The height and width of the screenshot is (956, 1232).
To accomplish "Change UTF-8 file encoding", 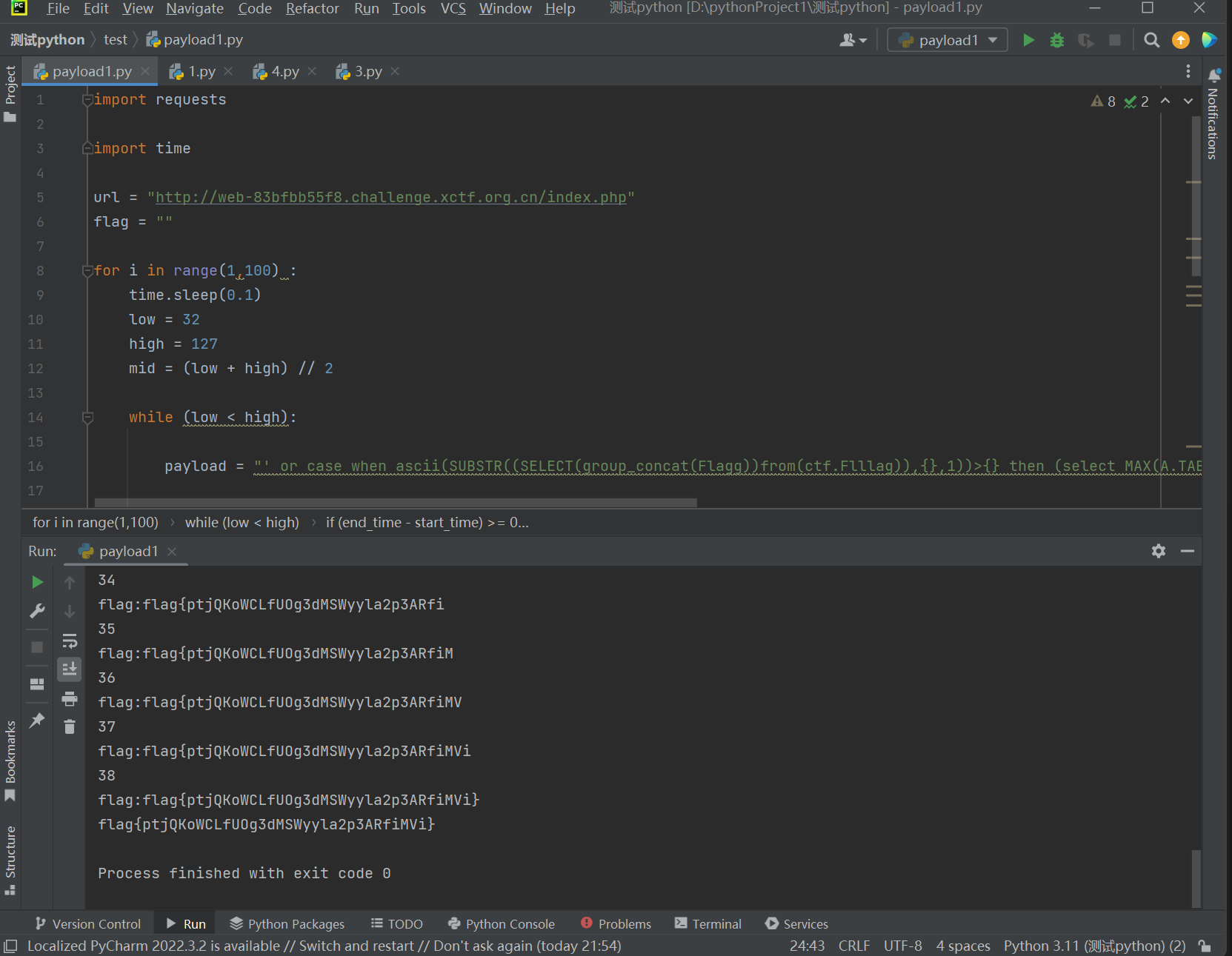I will click(903, 946).
